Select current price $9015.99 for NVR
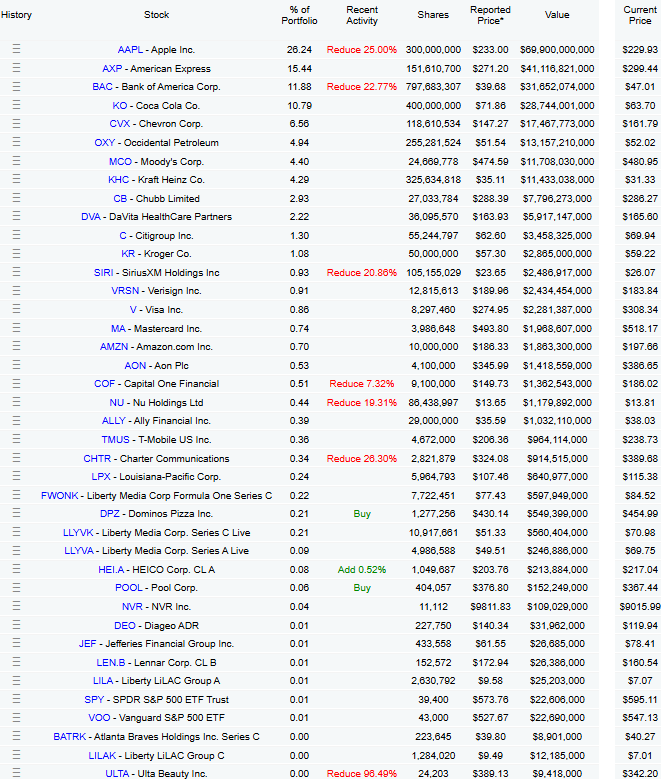Image resolution: width=661 pixels, height=779 pixels. click(x=640, y=607)
